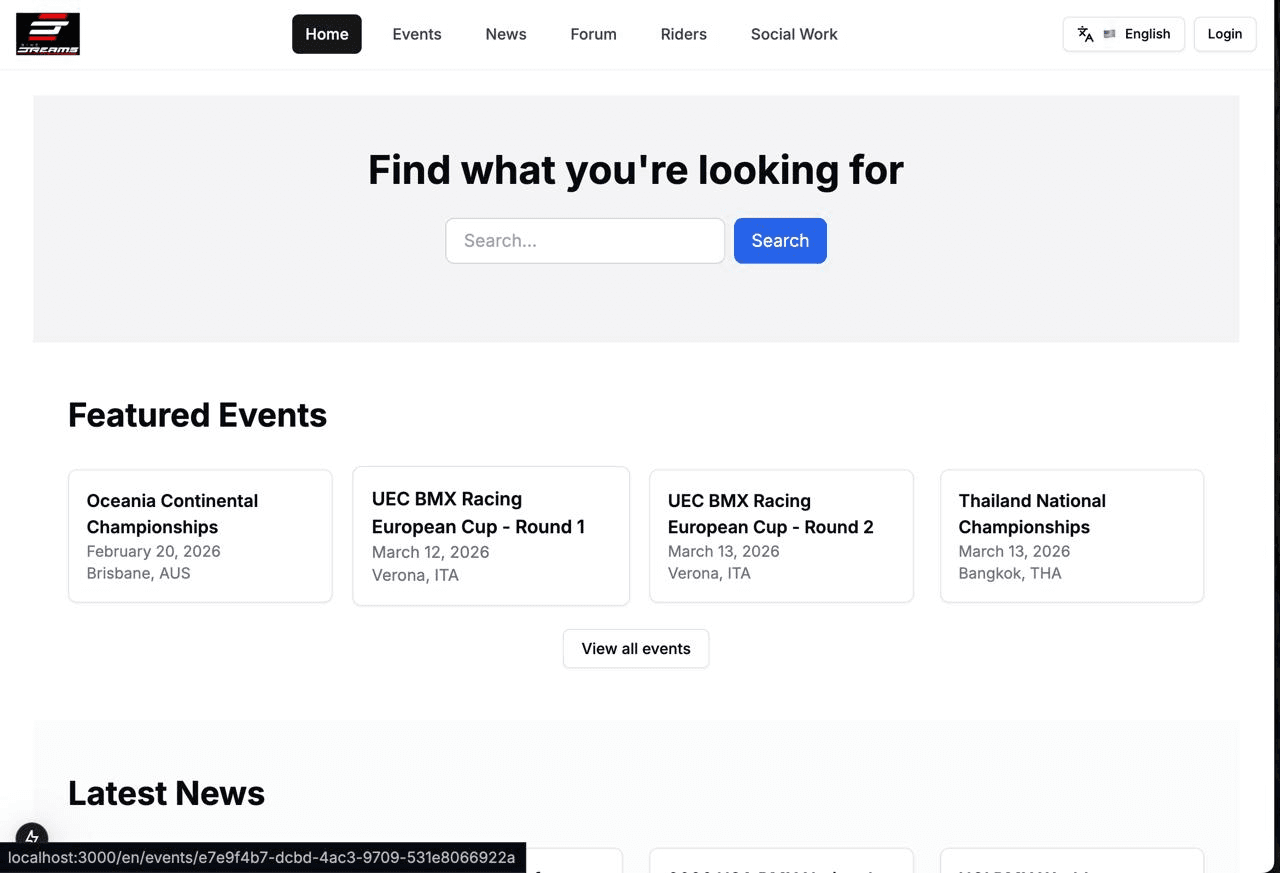This screenshot has height=873, width=1280.
Task: Click the blue Search button
Action: (x=780, y=241)
